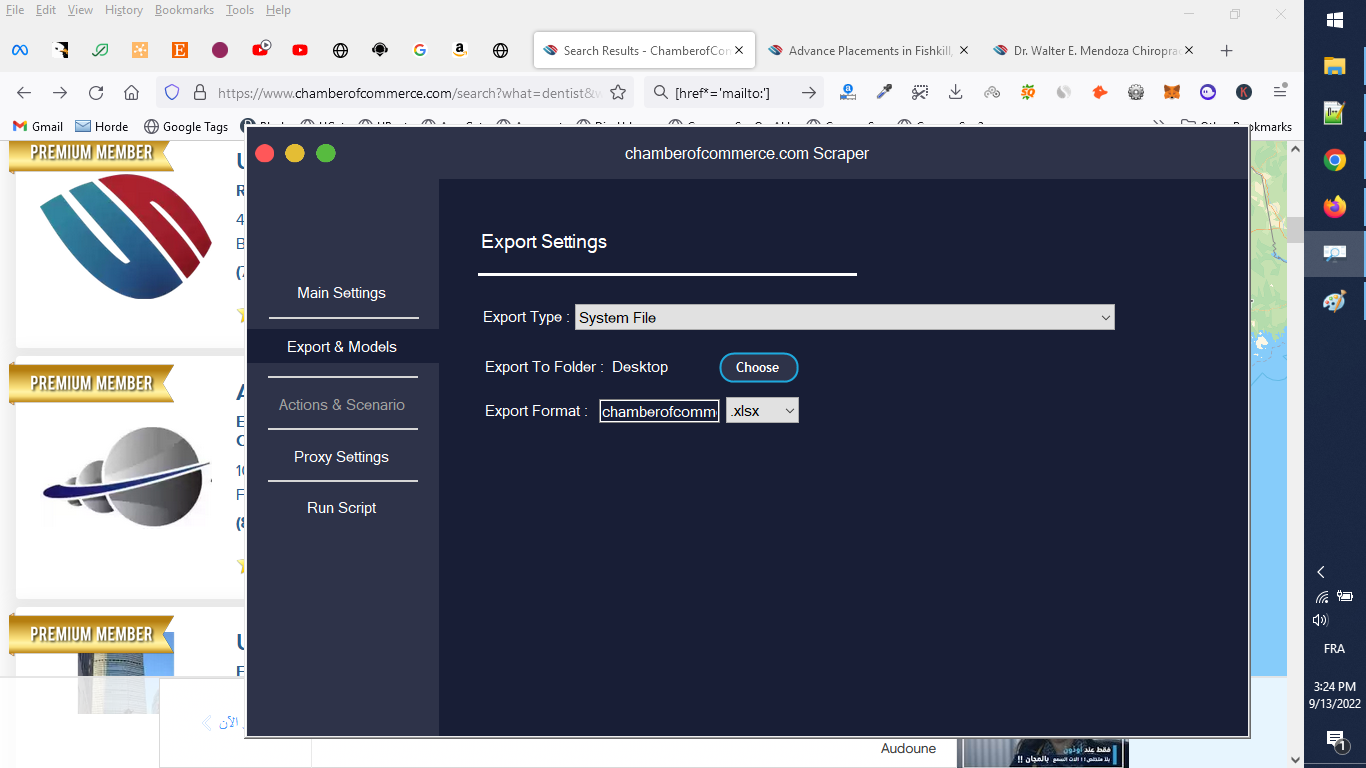The height and width of the screenshot is (768, 1366).
Task: Open the History menu in Firefox
Action: point(124,10)
